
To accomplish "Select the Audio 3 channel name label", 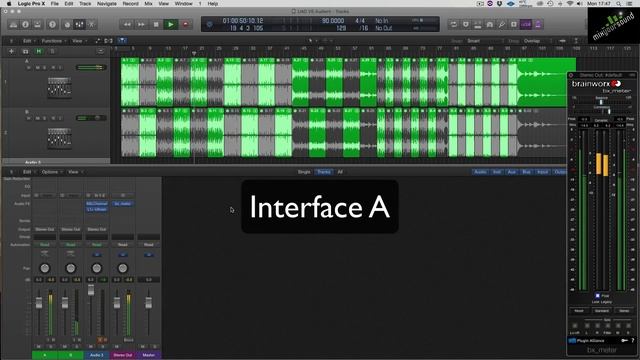I will point(97,355).
